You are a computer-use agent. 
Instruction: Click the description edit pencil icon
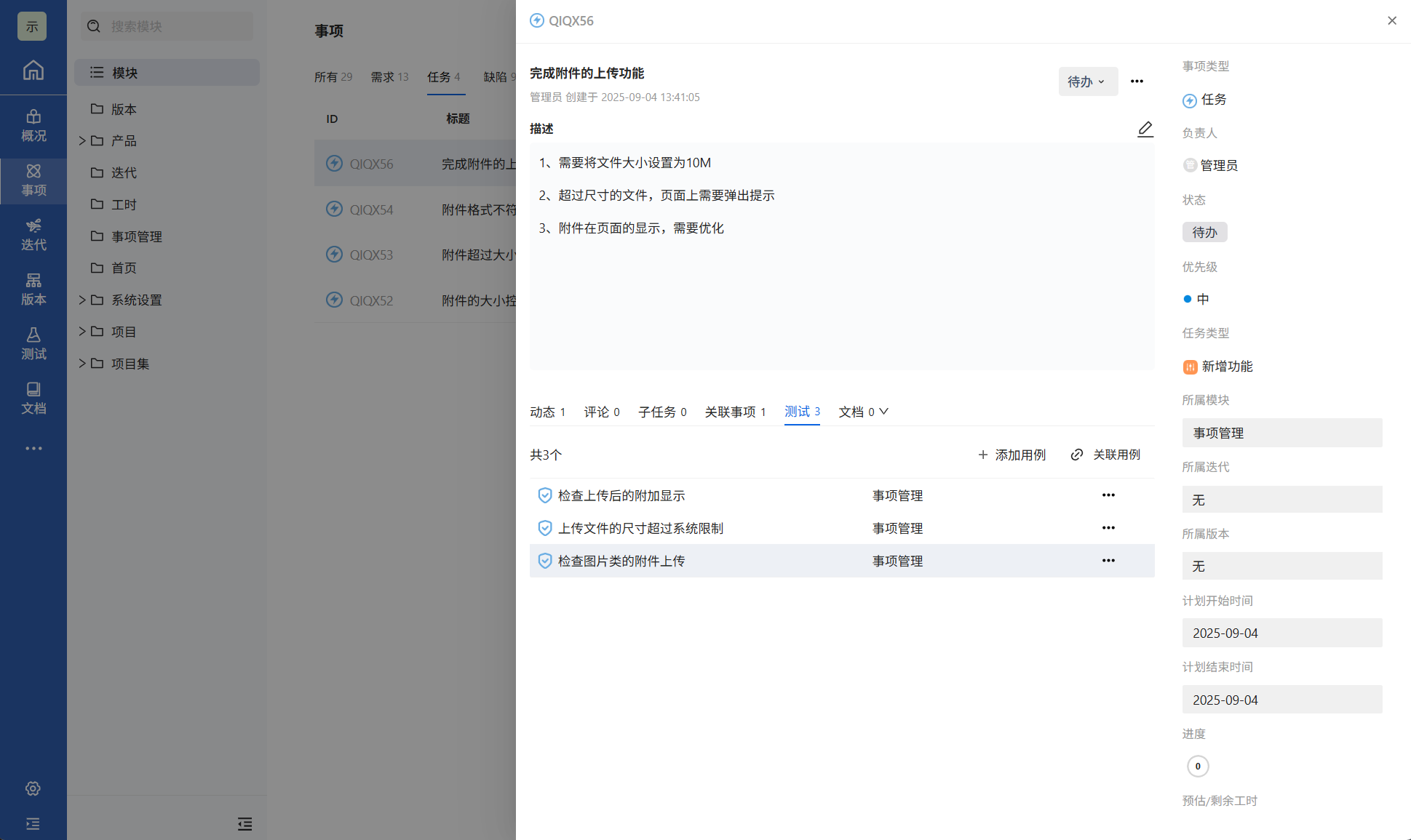(x=1145, y=129)
